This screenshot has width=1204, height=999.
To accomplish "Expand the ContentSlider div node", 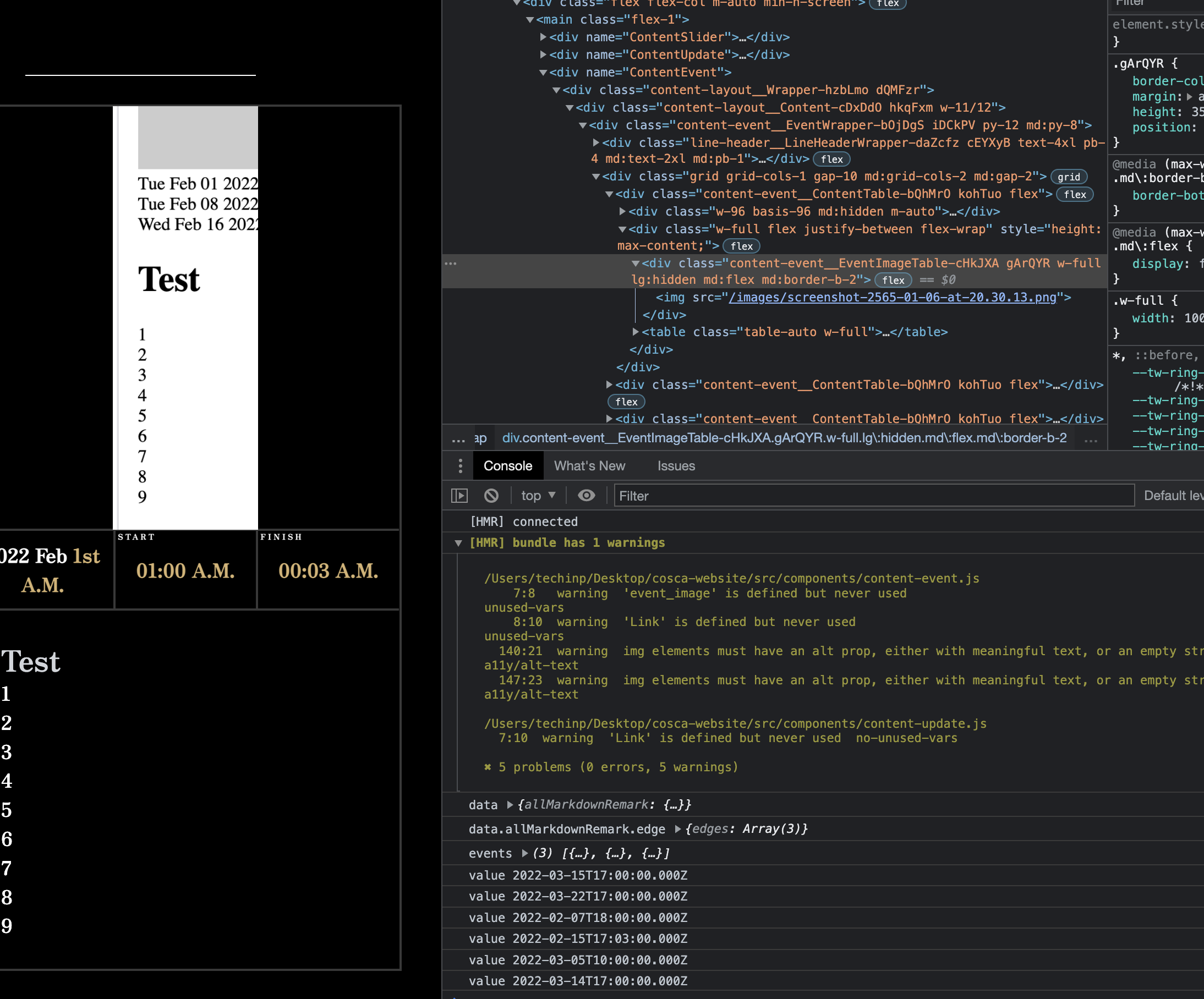I will pyautogui.click(x=543, y=37).
